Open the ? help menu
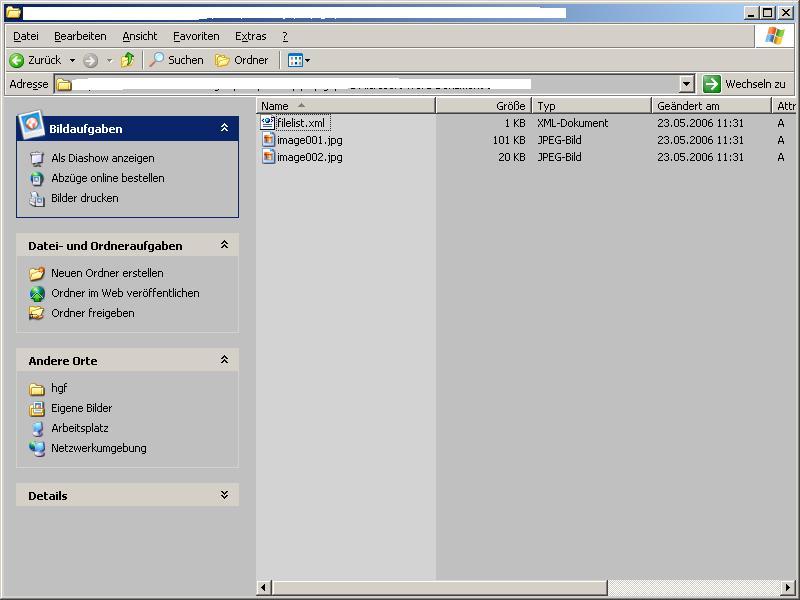800x600 pixels. [285, 36]
